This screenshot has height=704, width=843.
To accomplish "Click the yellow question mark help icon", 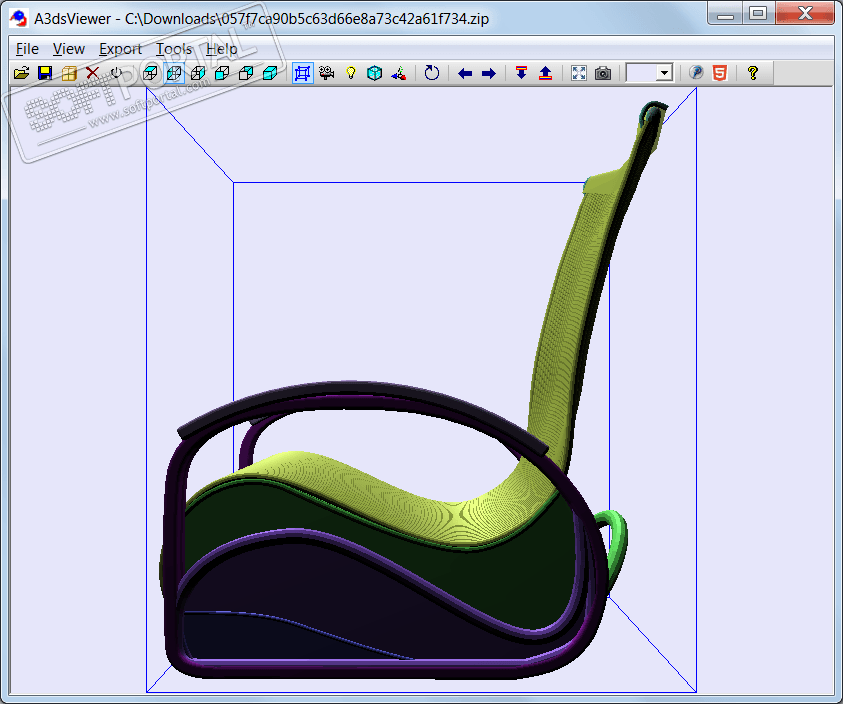I will 753,73.
